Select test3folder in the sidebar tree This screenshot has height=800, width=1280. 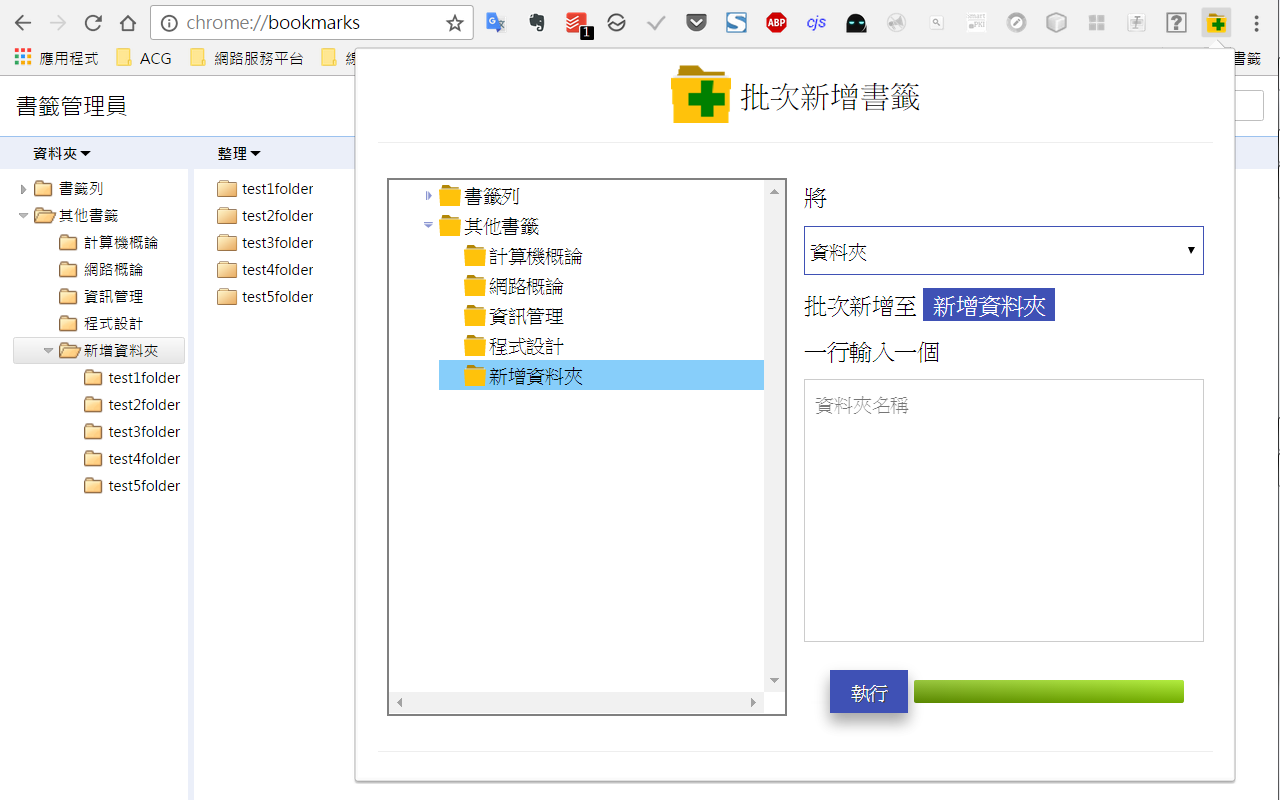132,431
